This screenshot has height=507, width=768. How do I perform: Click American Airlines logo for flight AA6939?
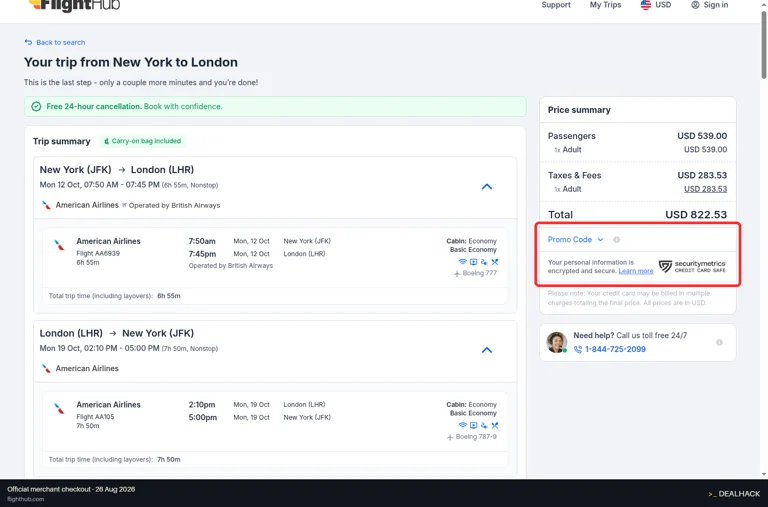click(x=59, y=245)
